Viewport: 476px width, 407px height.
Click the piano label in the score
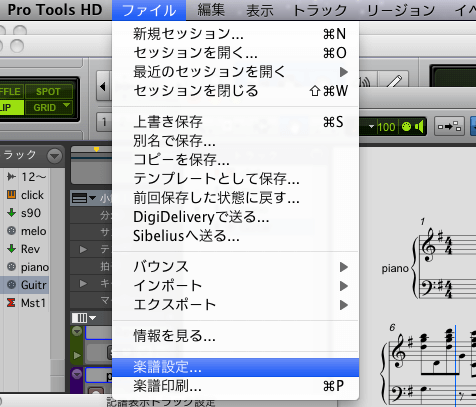coord(395,268)
